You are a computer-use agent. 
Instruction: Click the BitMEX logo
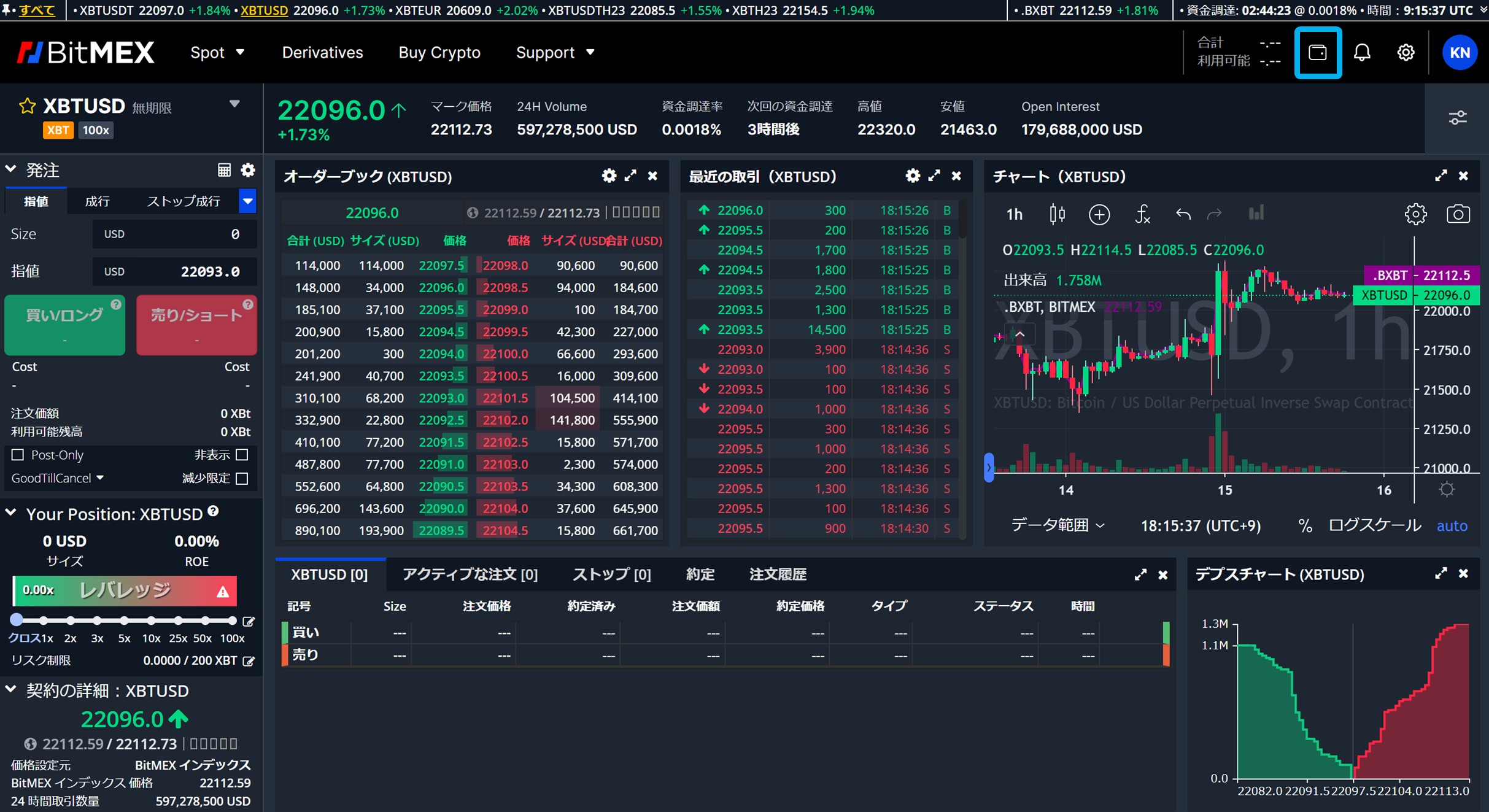click(85, 53)
